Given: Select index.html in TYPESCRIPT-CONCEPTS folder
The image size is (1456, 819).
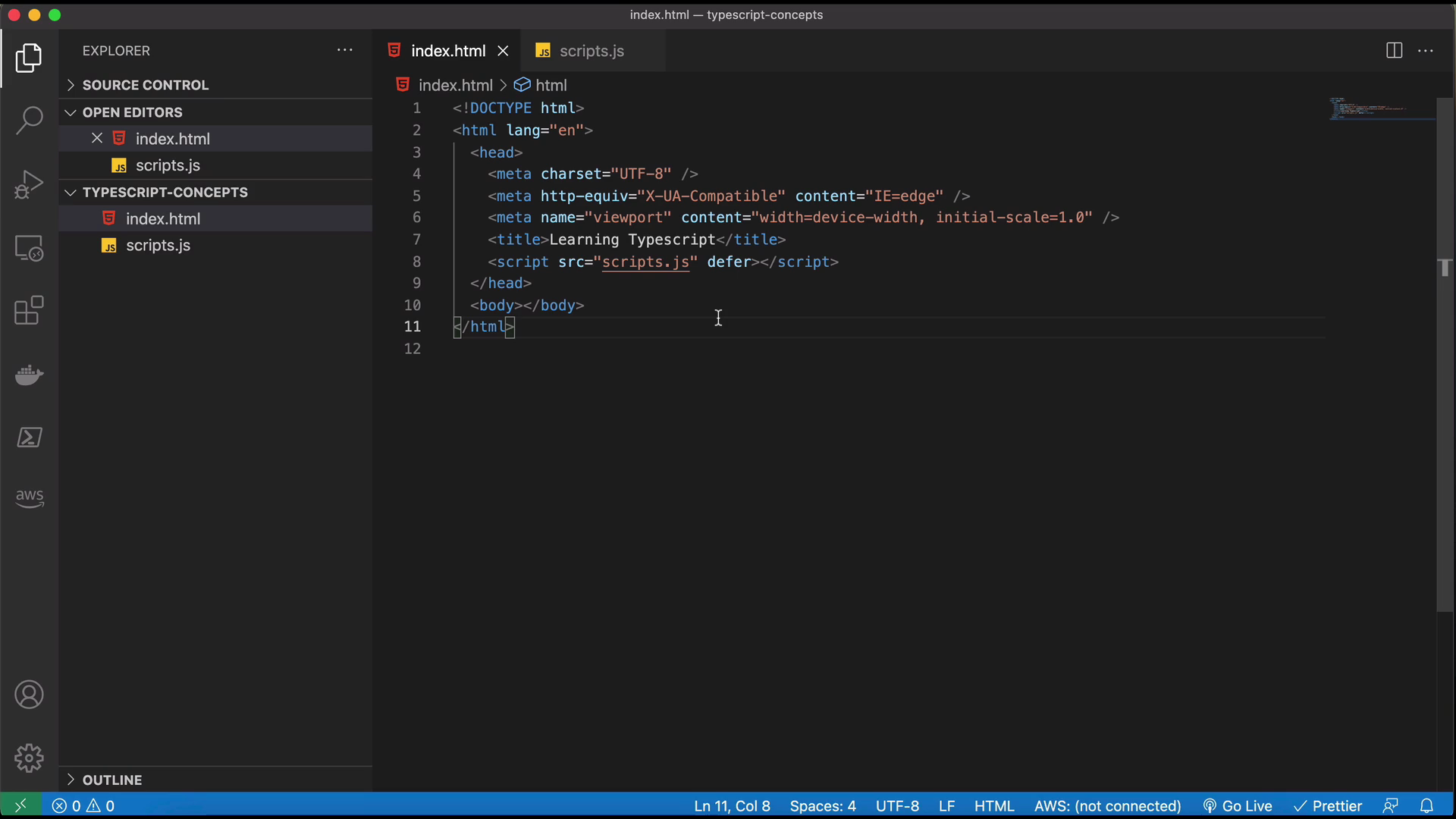Looking at the screenshot, I should tap(215, 218).
